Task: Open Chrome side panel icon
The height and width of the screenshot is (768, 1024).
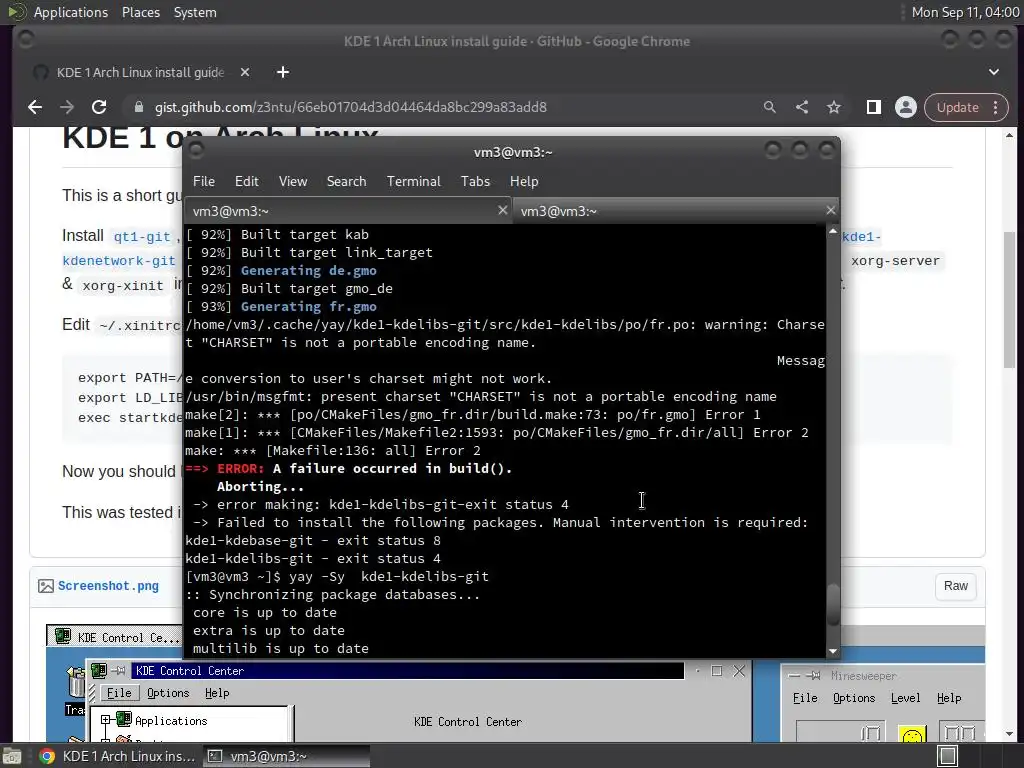Action: (x=874, y=107)
